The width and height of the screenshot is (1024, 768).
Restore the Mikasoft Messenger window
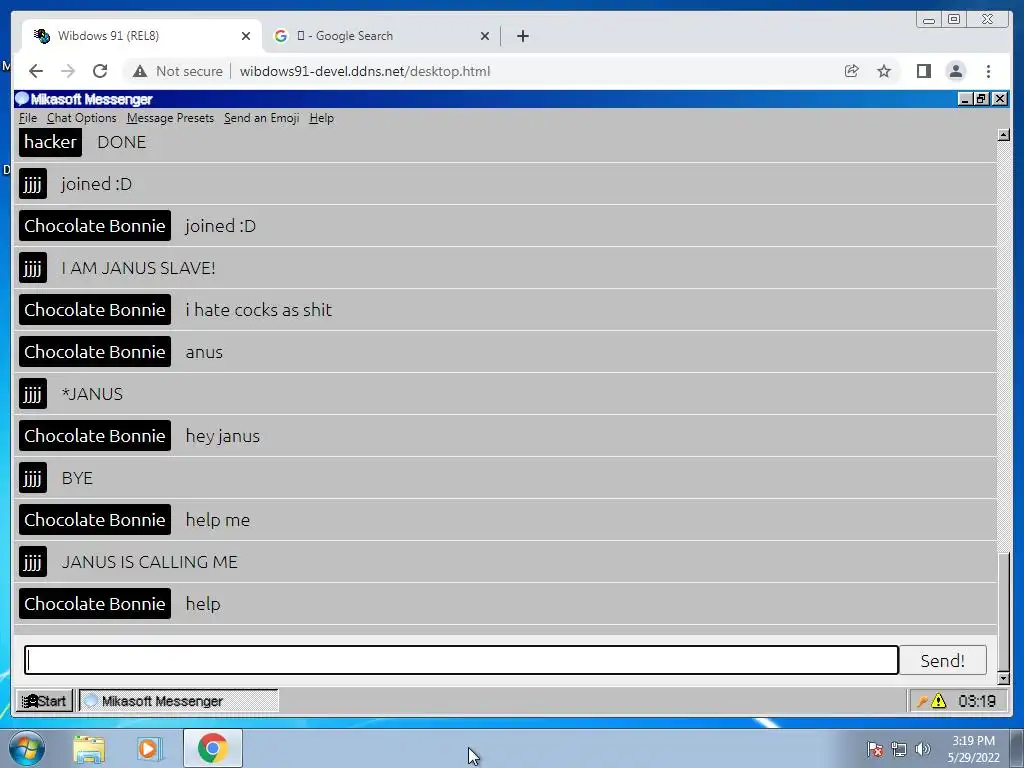pyautogui.click(x=982, y=99)
